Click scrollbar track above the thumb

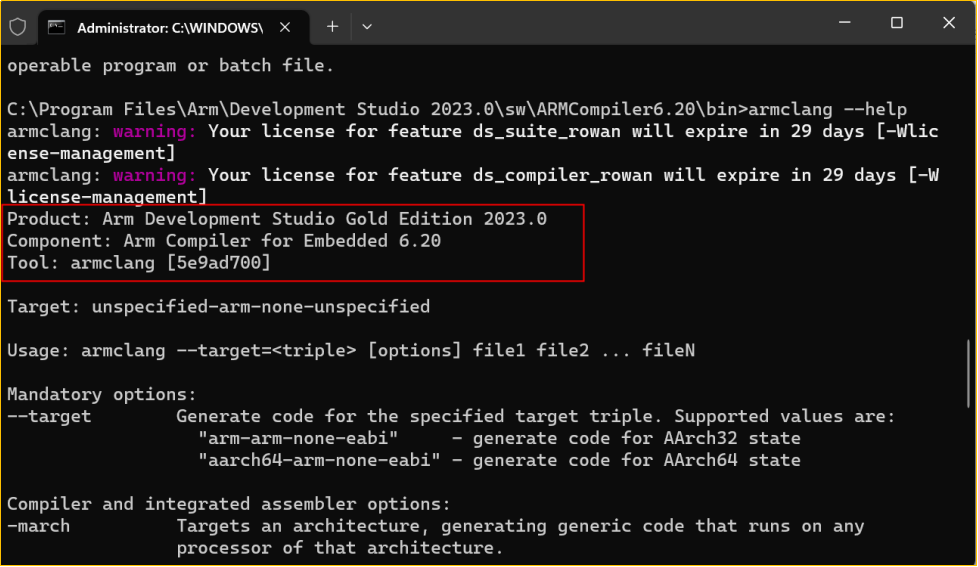[968, 200]
